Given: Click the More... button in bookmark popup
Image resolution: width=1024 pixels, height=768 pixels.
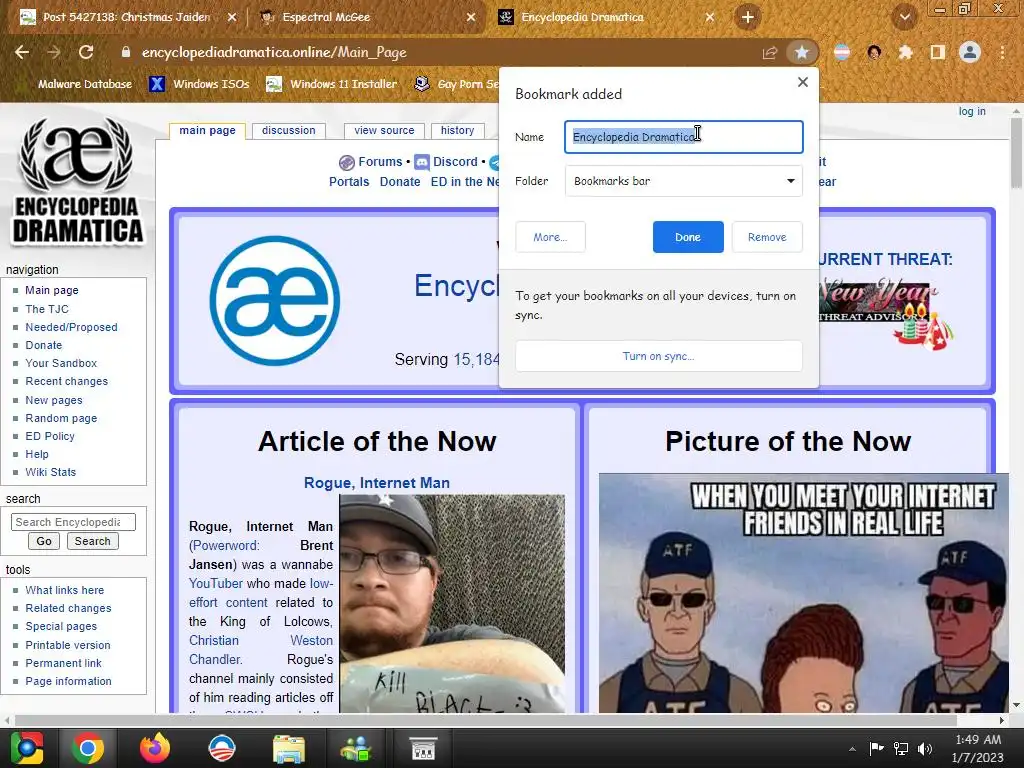Looking at the screenshot, I should click(550, 237).
